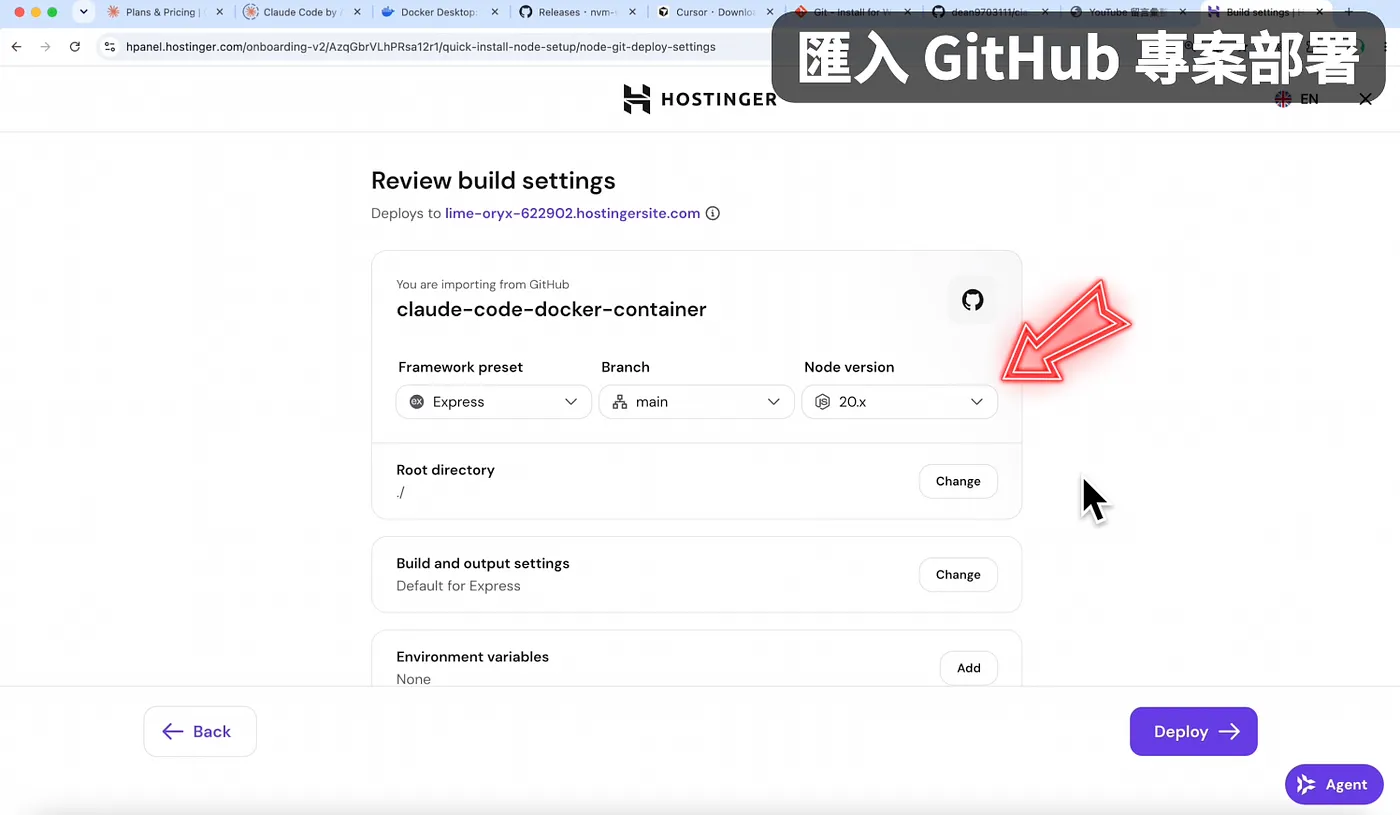
Task: Open the Branch dropdown showing main
Action: 696,402
